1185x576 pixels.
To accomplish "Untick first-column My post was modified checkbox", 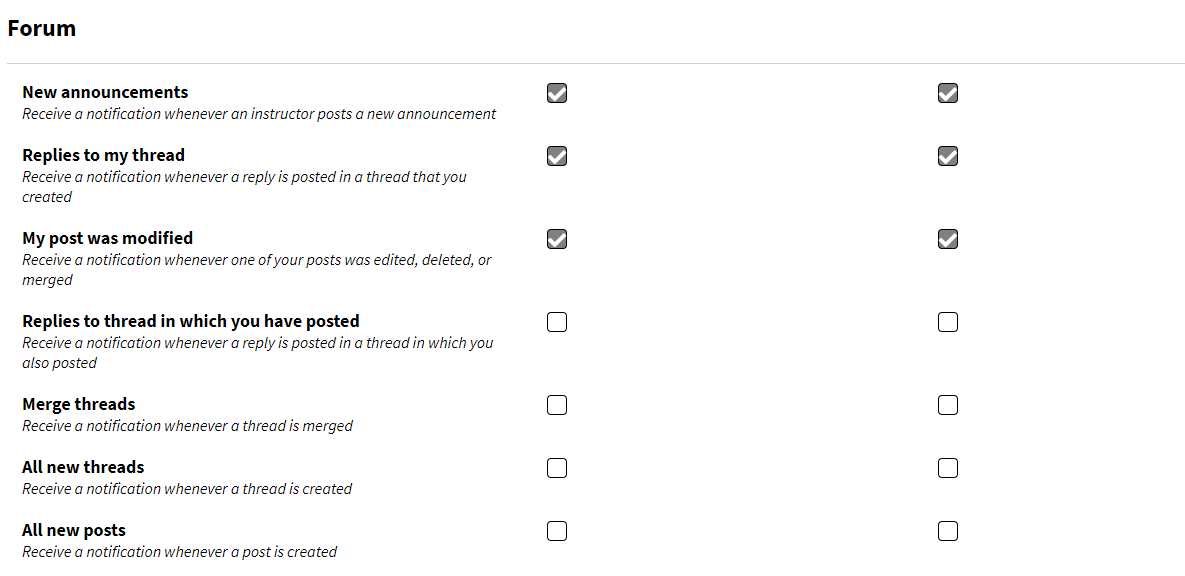I will [x=557, y=239].
